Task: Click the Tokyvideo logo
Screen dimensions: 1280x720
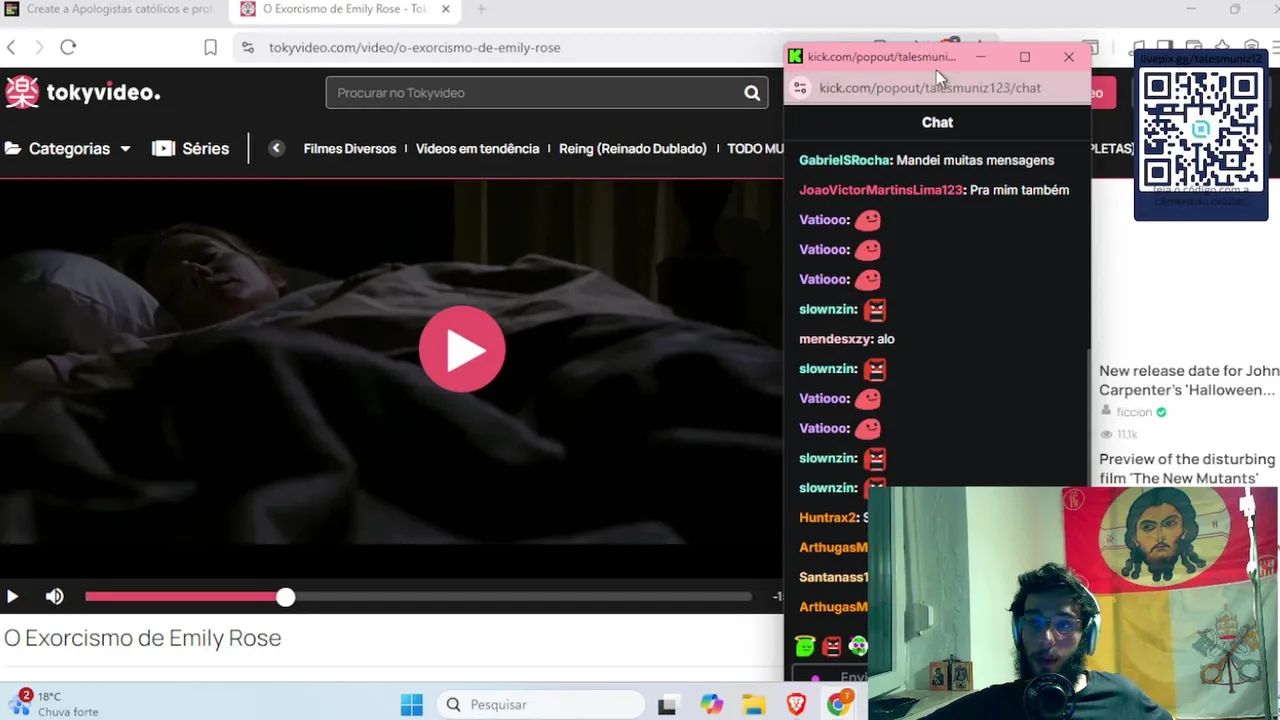Action: pos(83,92)
